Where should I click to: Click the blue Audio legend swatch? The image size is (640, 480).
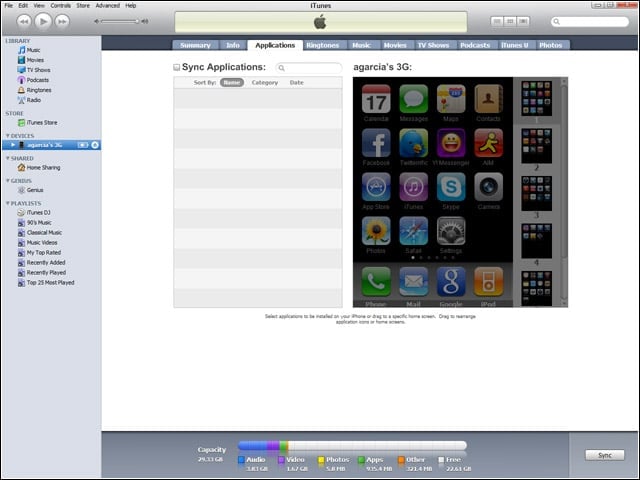point(241,460)
